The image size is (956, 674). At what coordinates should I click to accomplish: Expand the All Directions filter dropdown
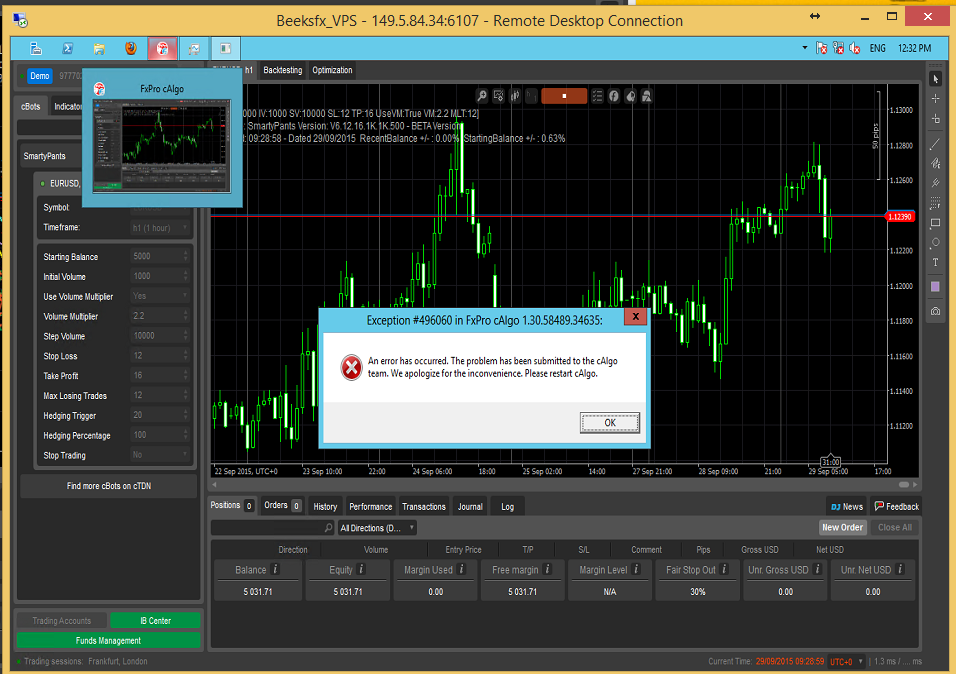pos(377,528)
